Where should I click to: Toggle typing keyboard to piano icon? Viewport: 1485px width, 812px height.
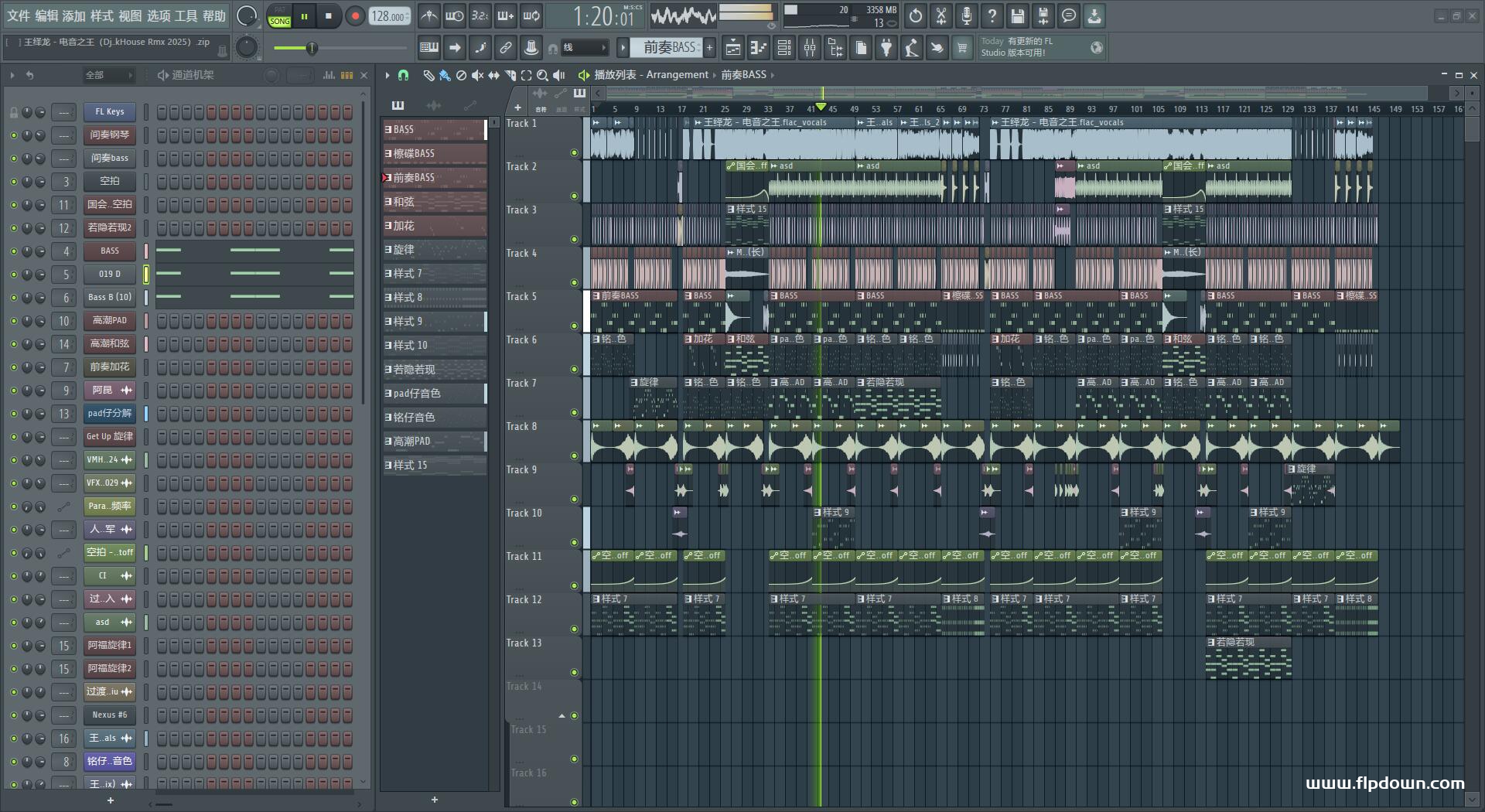[429, 48]
